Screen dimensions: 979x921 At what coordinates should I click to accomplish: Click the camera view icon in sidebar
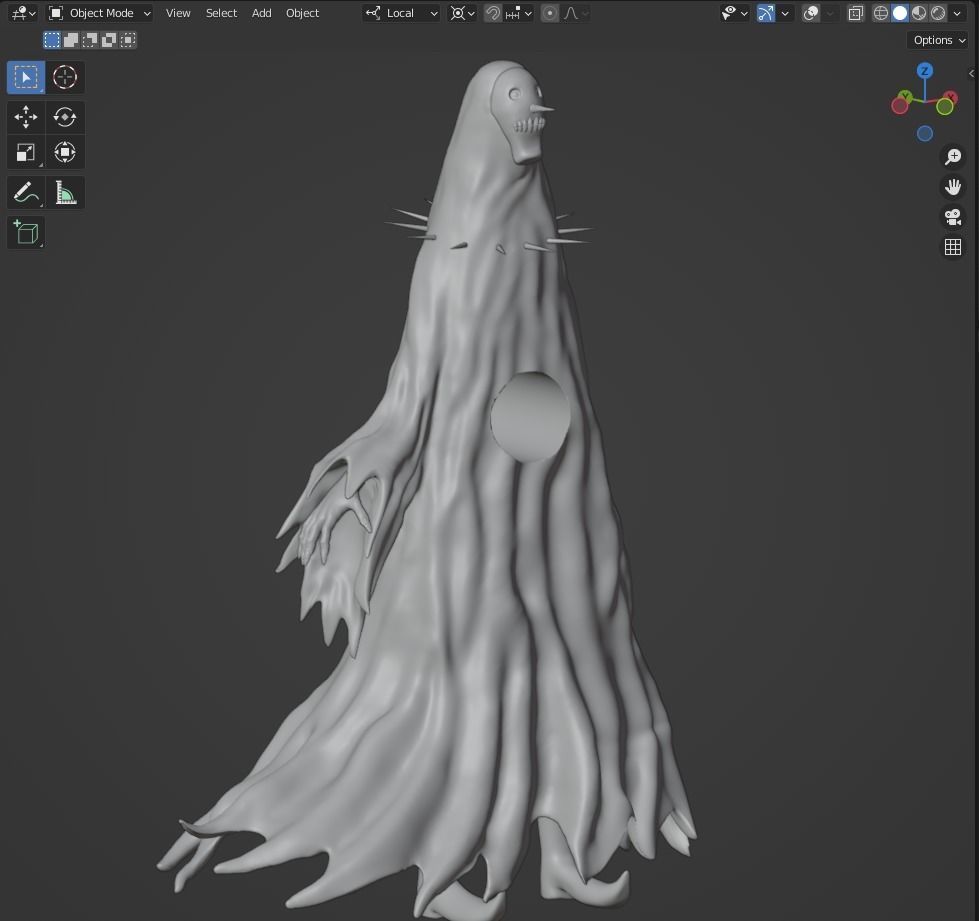952,217
